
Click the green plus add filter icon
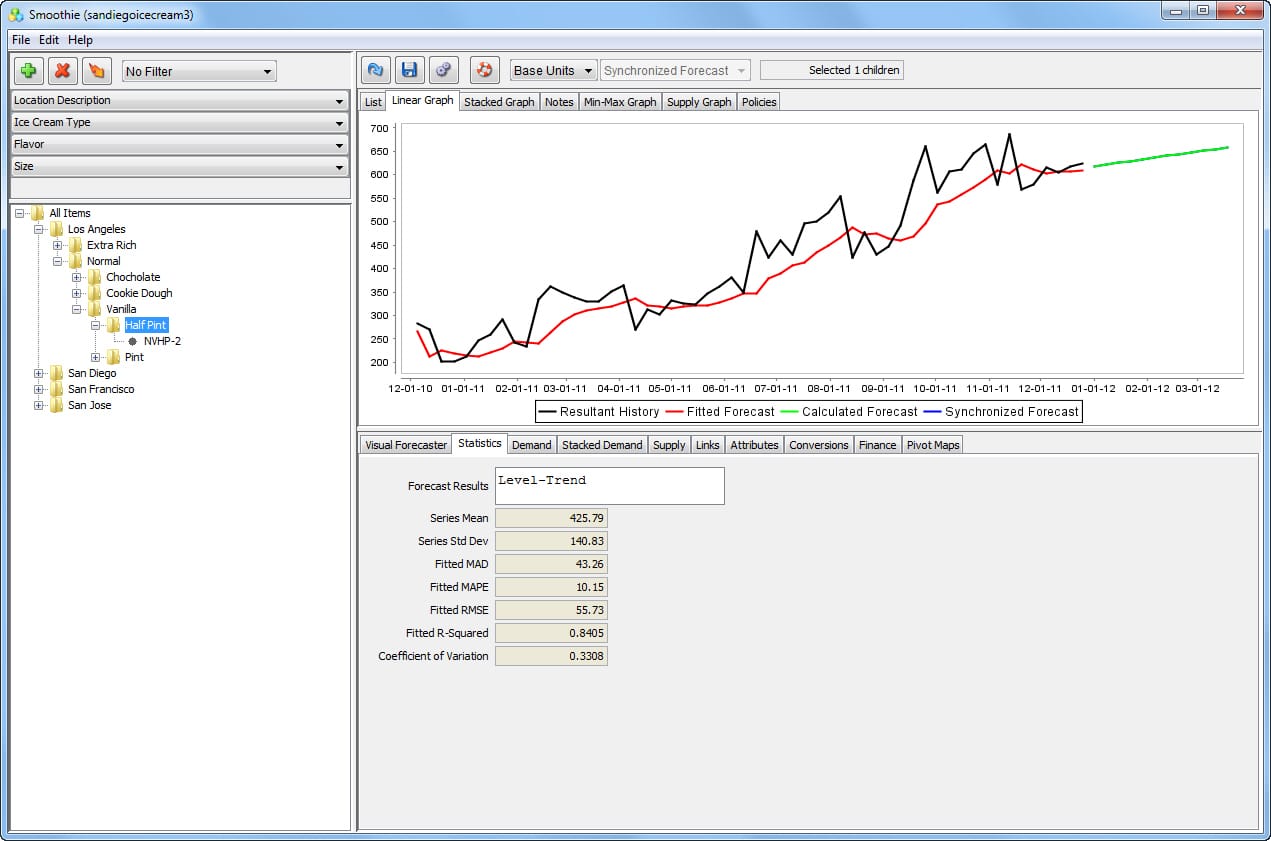click(x=28, y=71)
